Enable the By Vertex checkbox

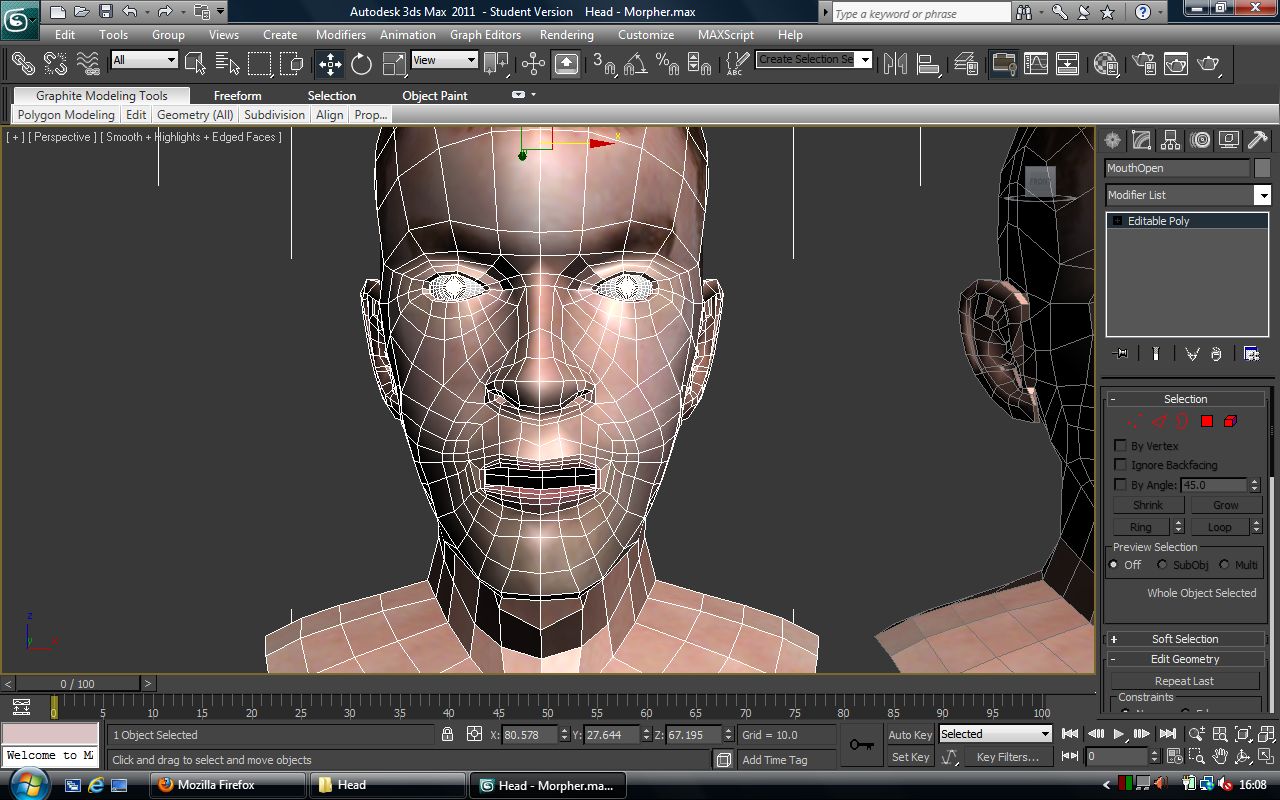pos(1120,446)
